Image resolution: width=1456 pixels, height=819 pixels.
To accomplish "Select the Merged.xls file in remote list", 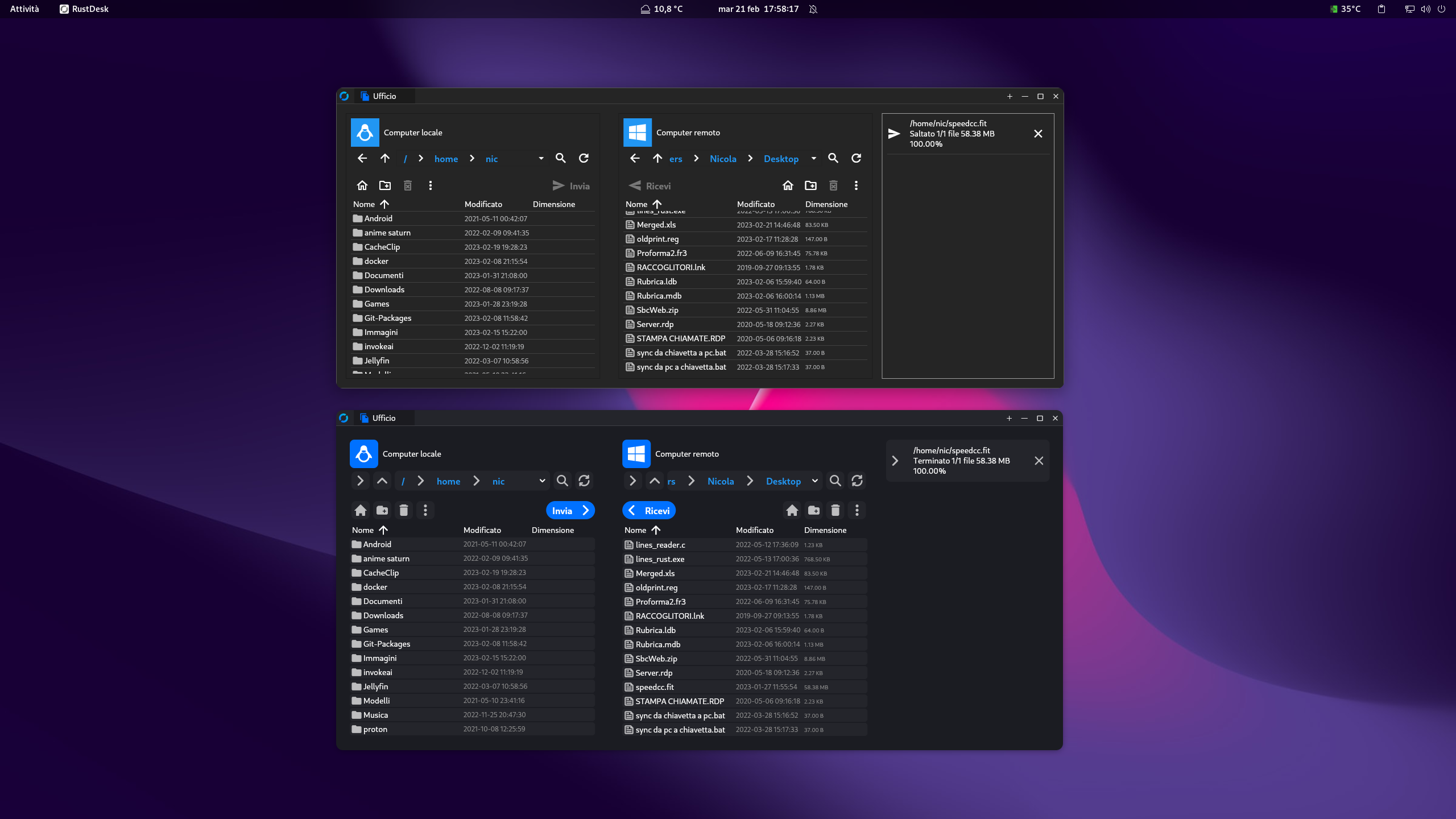I will tap(656, 225).
